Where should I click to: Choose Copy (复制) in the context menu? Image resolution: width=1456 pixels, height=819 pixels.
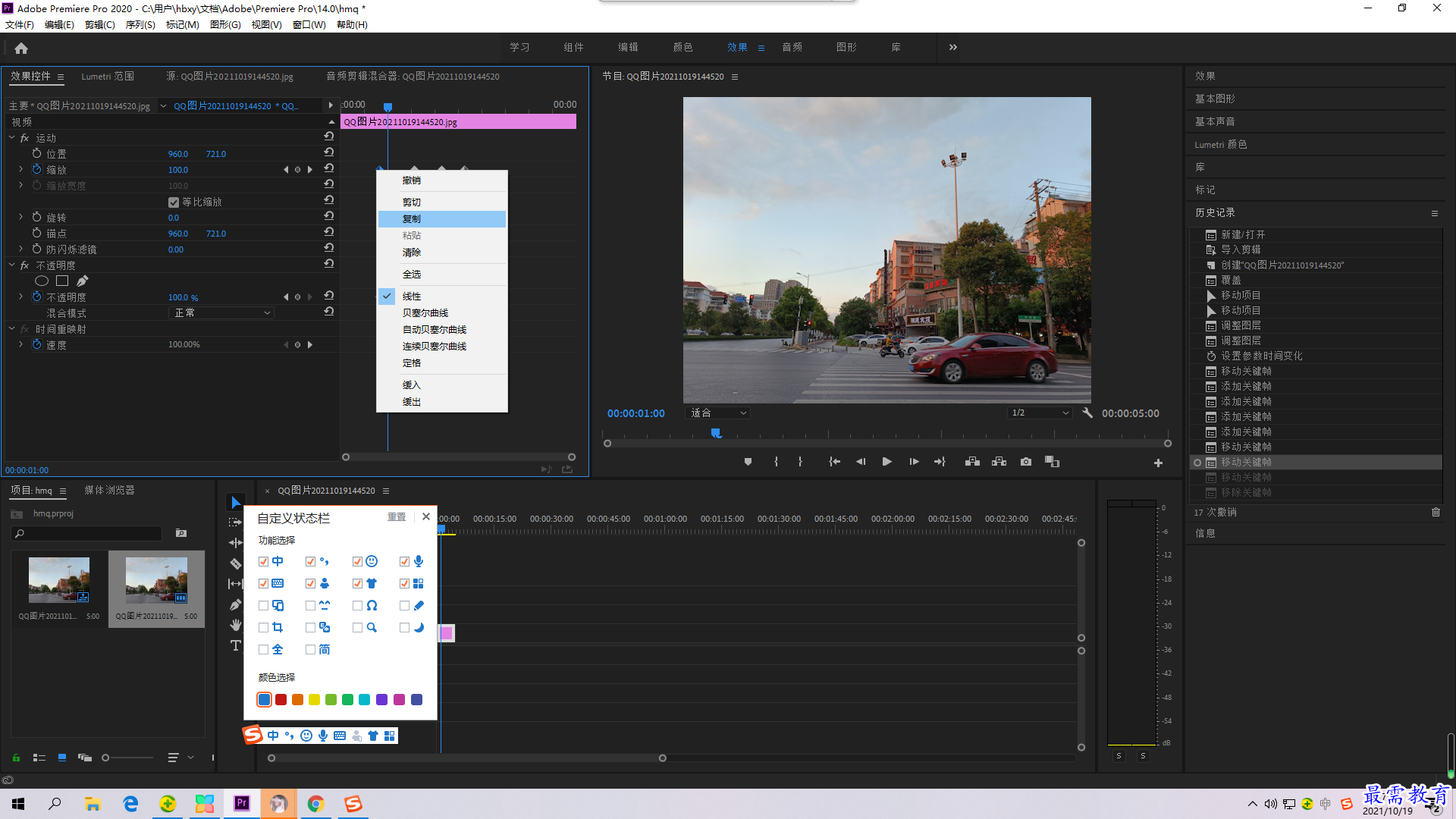(442, 219)
